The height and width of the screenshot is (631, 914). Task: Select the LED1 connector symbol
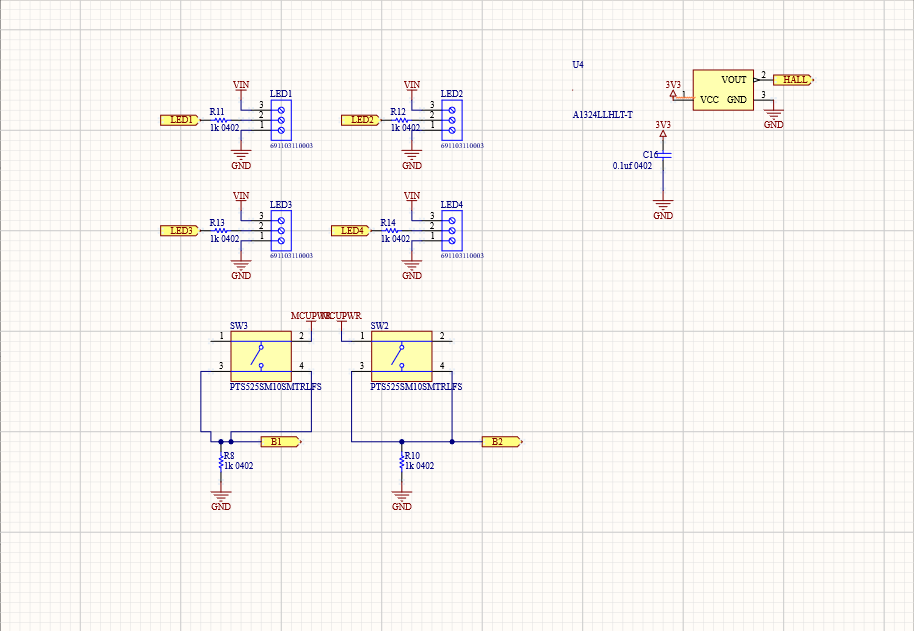pyautogui.click(x=280, y=120)
